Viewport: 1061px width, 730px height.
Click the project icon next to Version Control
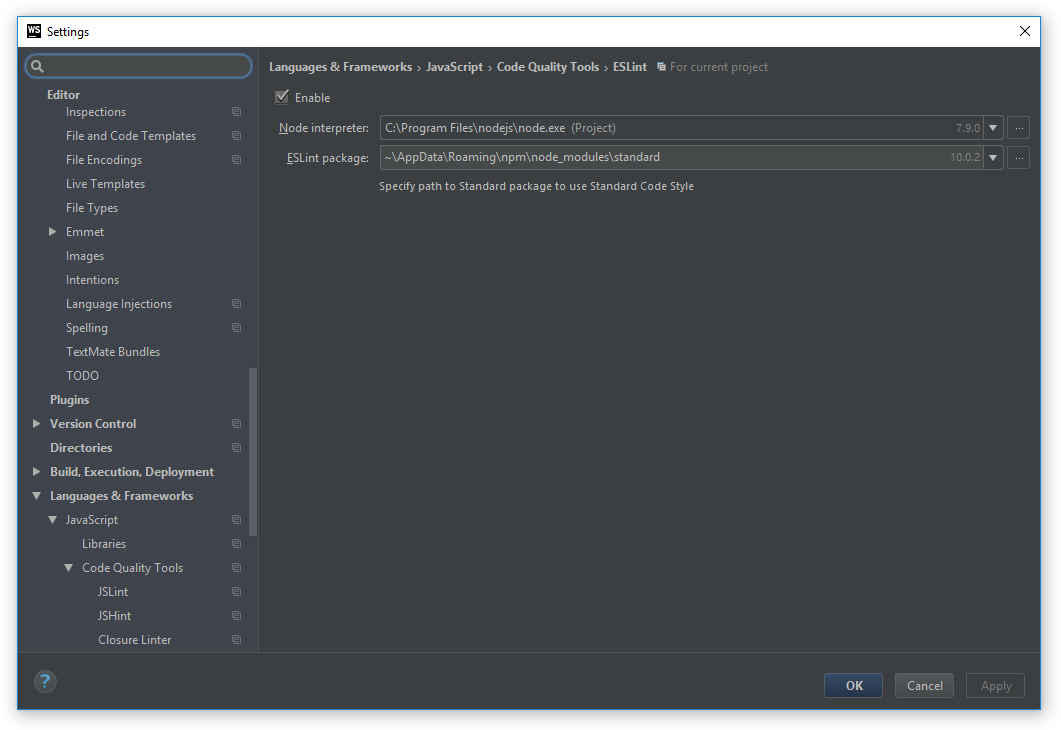coord(236,424)
